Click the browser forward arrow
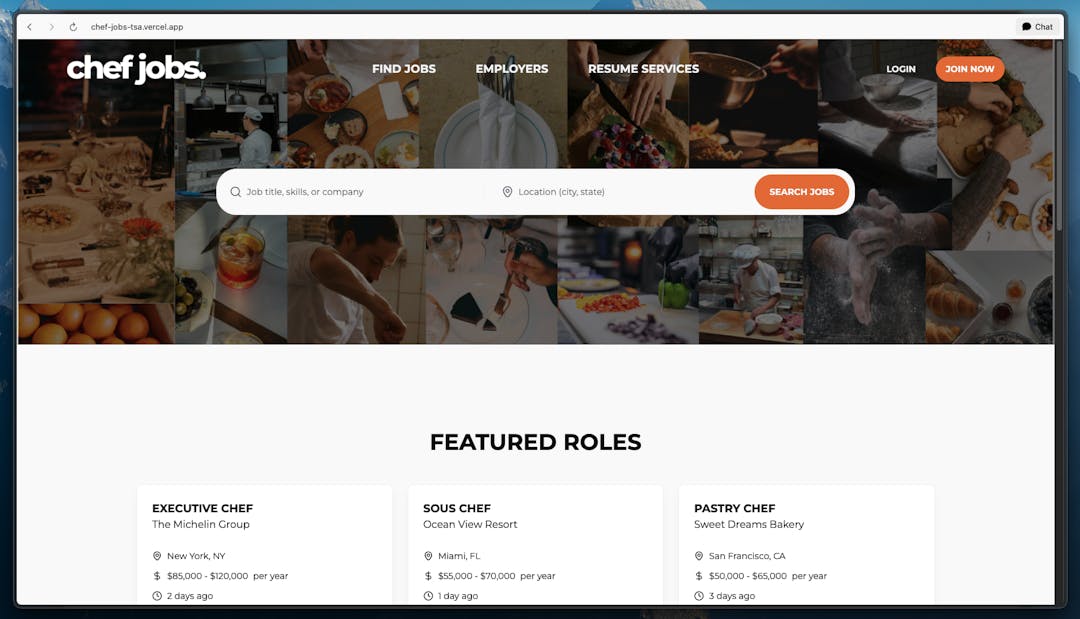This screenshot has width=1080, height=619. click(x=52, y=27)
